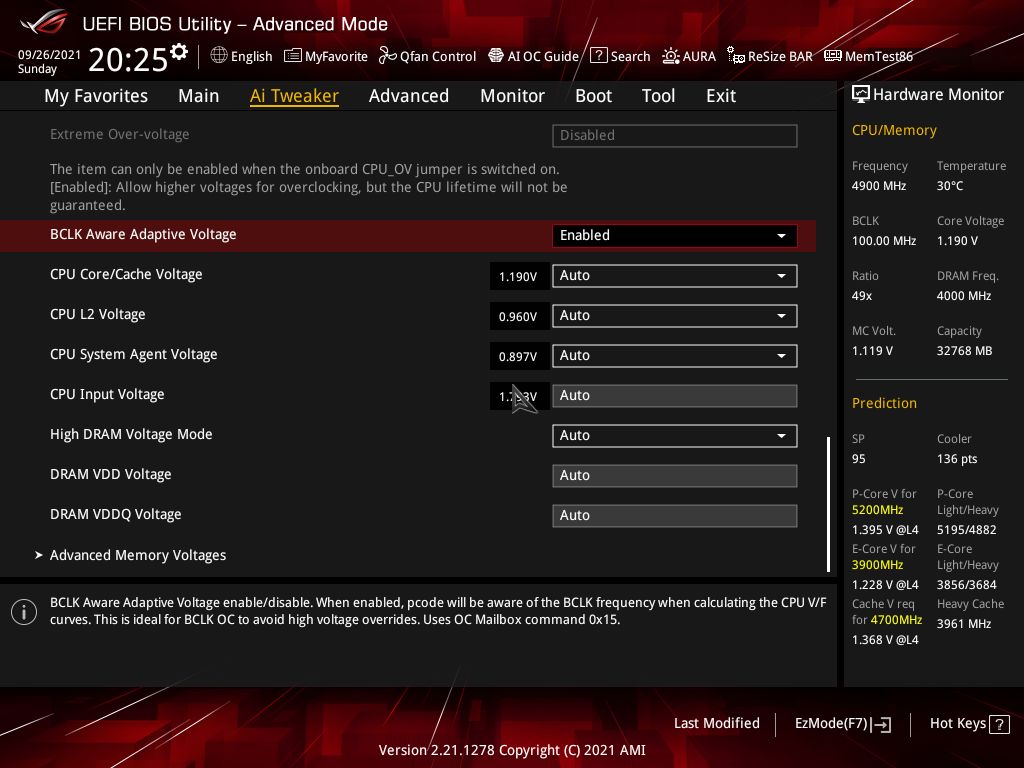Viewport: 1024px width, 768px height.
Task: Click the CPU Input Voltage field
Action: 675,396
